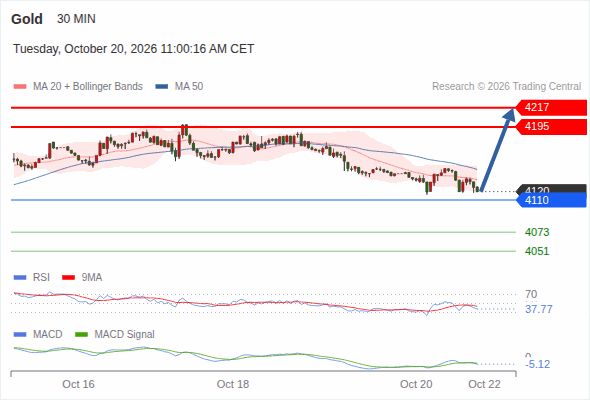
Task: Click the Gold chart title
Action: 27,19
